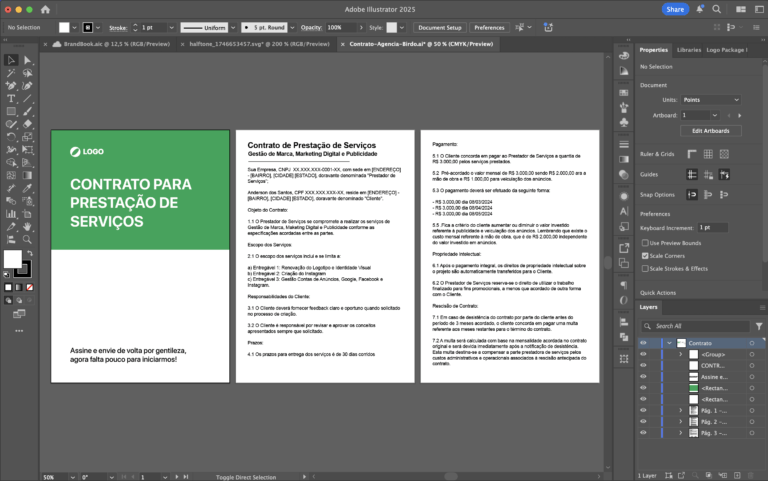Click the Edit Artboards button
The image size is (768, 481).
point(710,130)
